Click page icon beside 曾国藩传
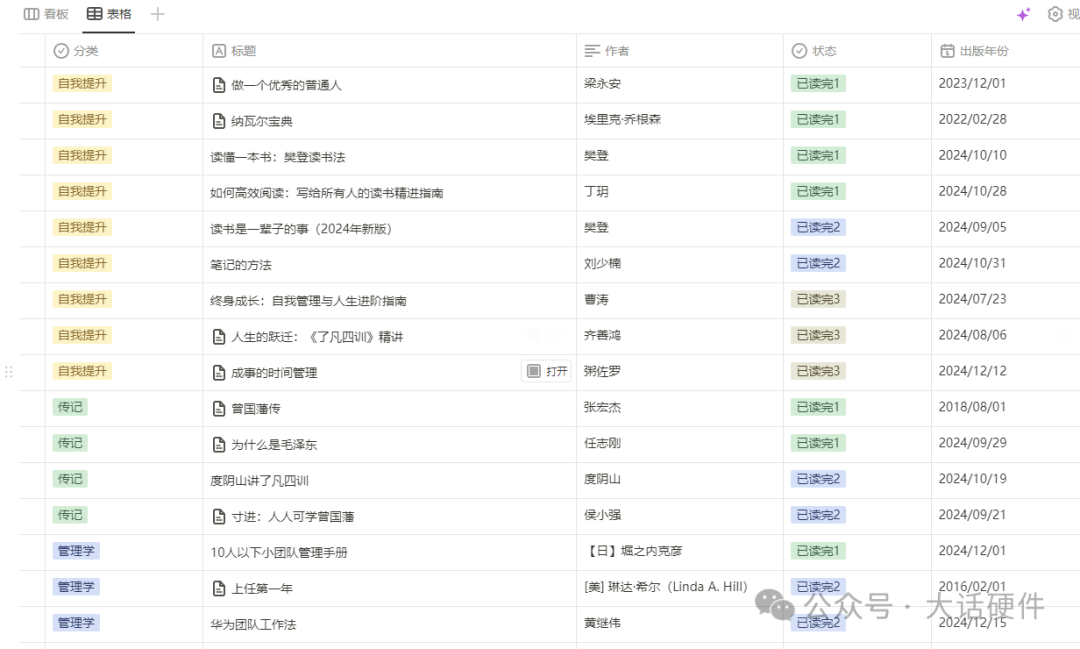The image size is (1080, 649). click(219, 408)
